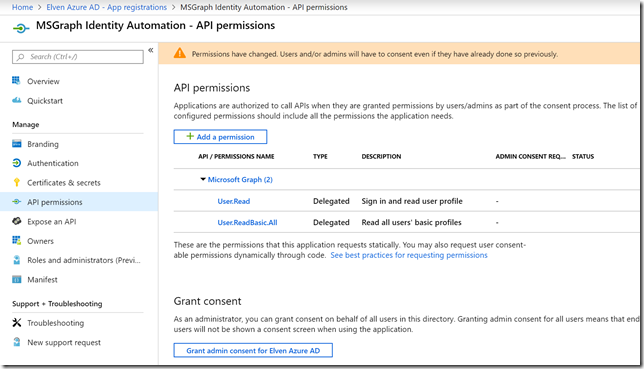Click the Authentication circular arrow icon
This screenshot has height=369, width=644.
[16, 163]
